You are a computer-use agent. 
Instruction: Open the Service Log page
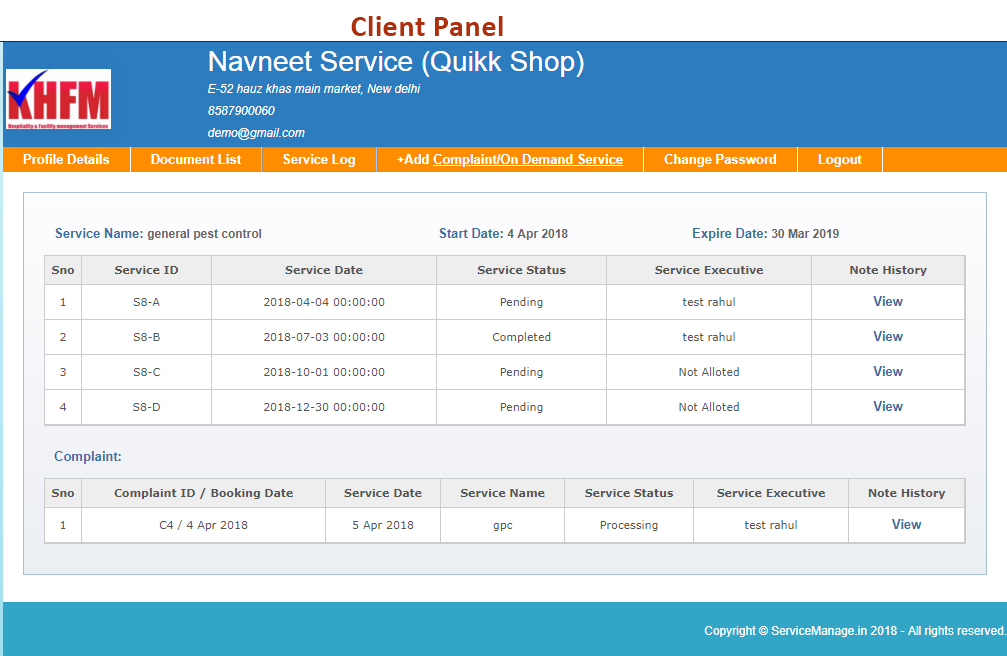tap(319, 159)
